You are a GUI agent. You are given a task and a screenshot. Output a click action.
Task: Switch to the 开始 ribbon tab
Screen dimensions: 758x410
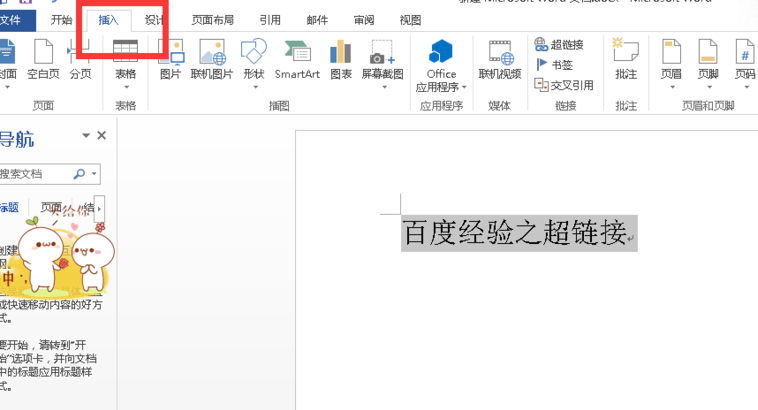pos(61,20)
